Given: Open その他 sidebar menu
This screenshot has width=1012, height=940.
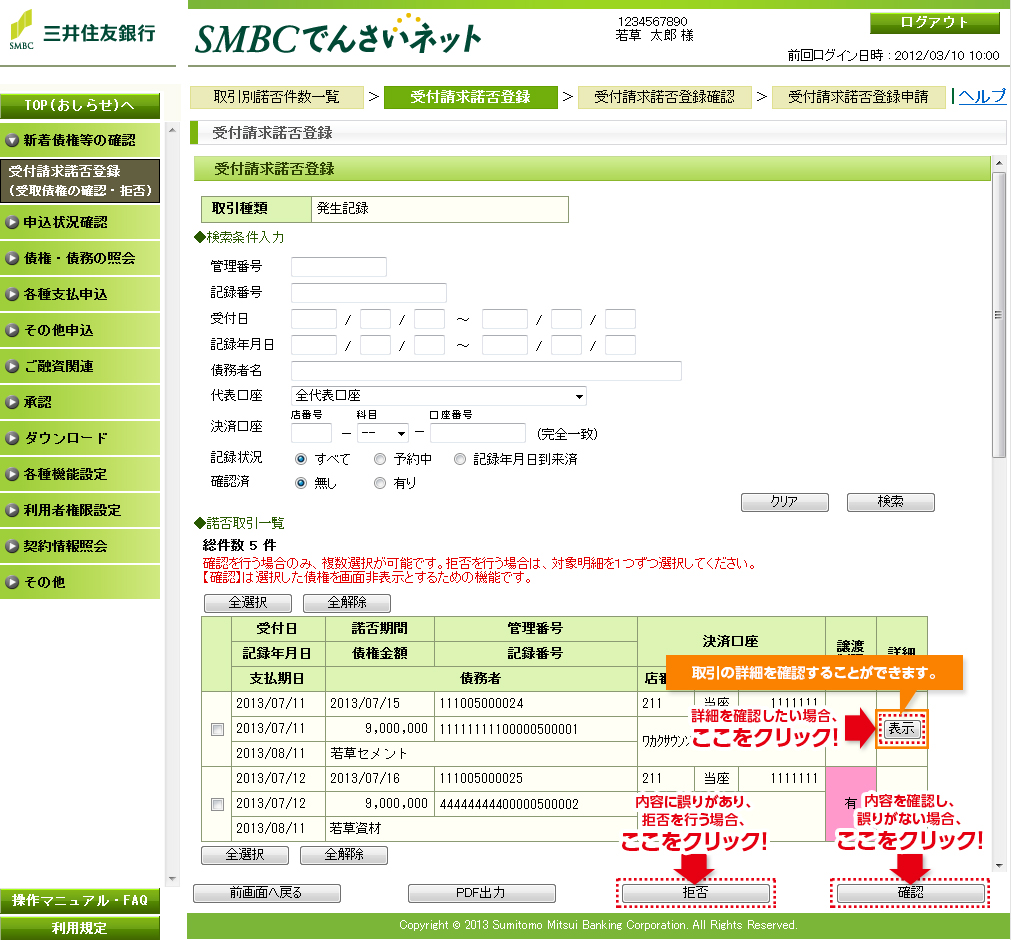Looking at the screenshot, I should 80,582.
